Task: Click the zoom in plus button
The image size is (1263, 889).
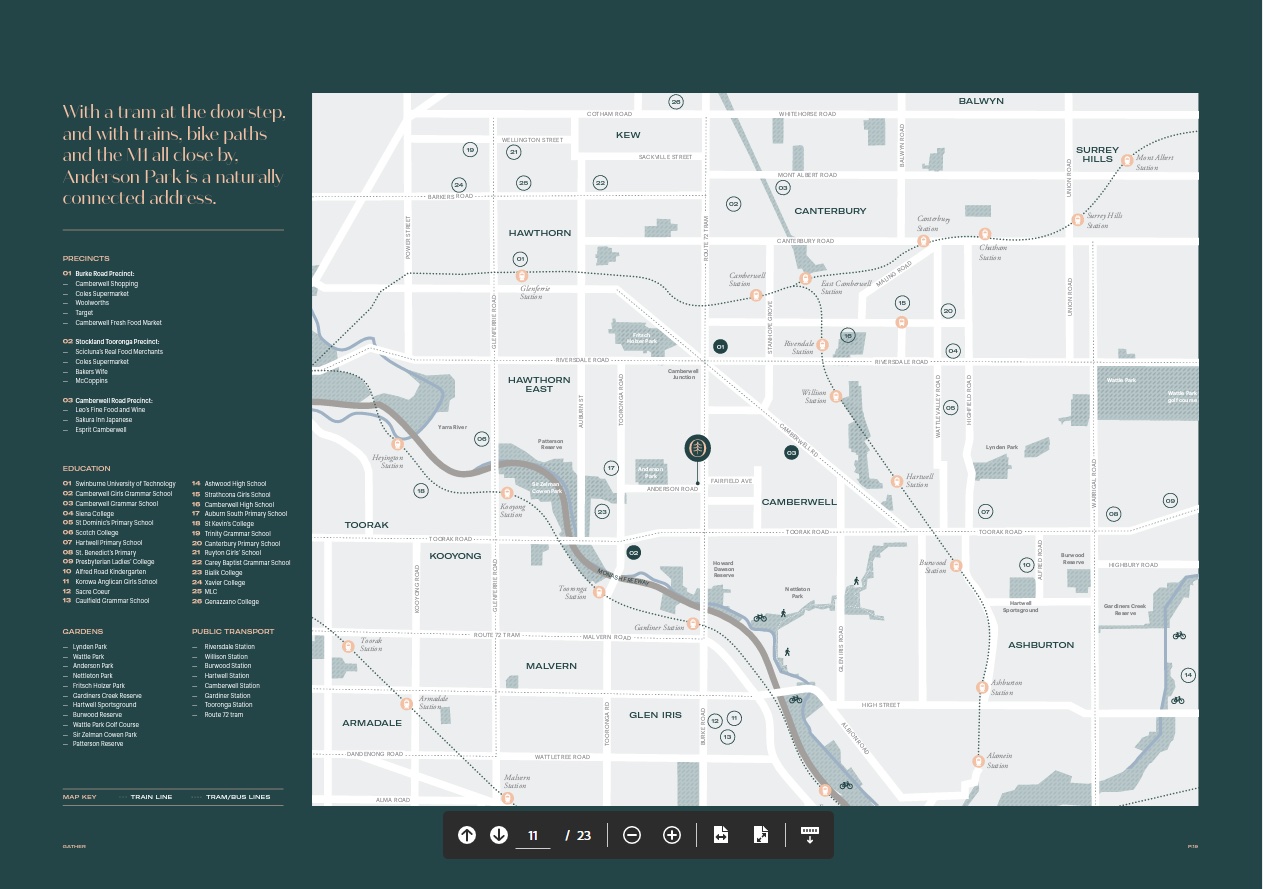Action: (x=672, y=835)
